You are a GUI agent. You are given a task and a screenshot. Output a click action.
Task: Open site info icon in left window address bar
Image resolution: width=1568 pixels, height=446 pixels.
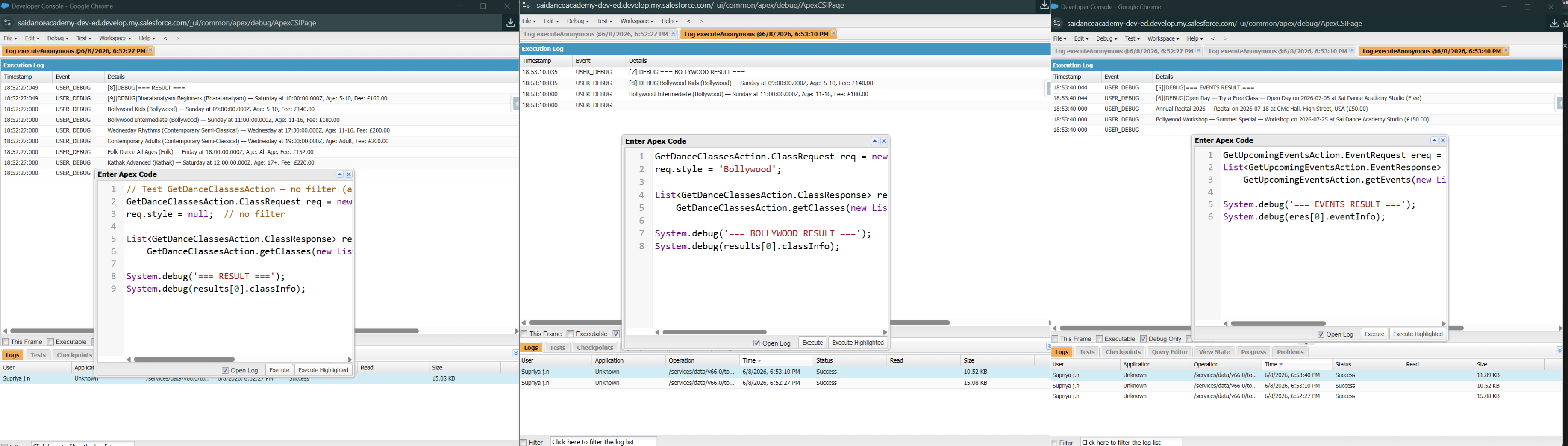7,23
